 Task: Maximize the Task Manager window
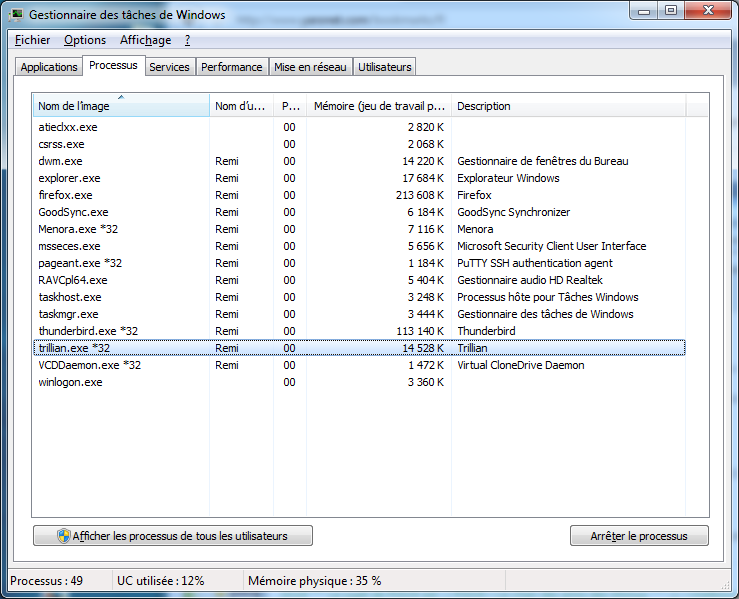pos(670,11)
